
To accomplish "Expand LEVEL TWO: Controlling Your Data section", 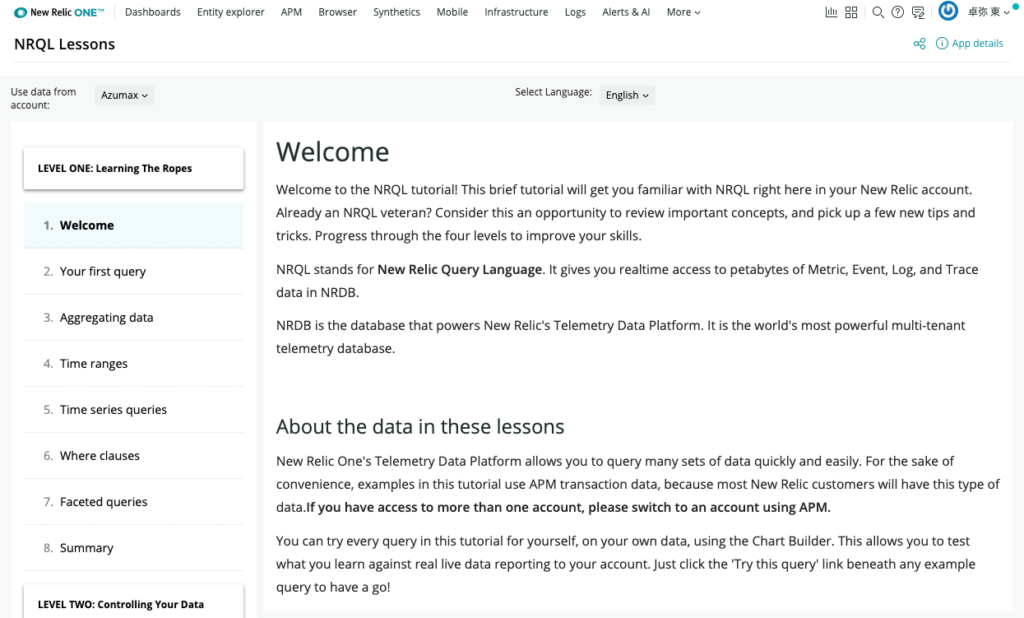I will 134,604.
